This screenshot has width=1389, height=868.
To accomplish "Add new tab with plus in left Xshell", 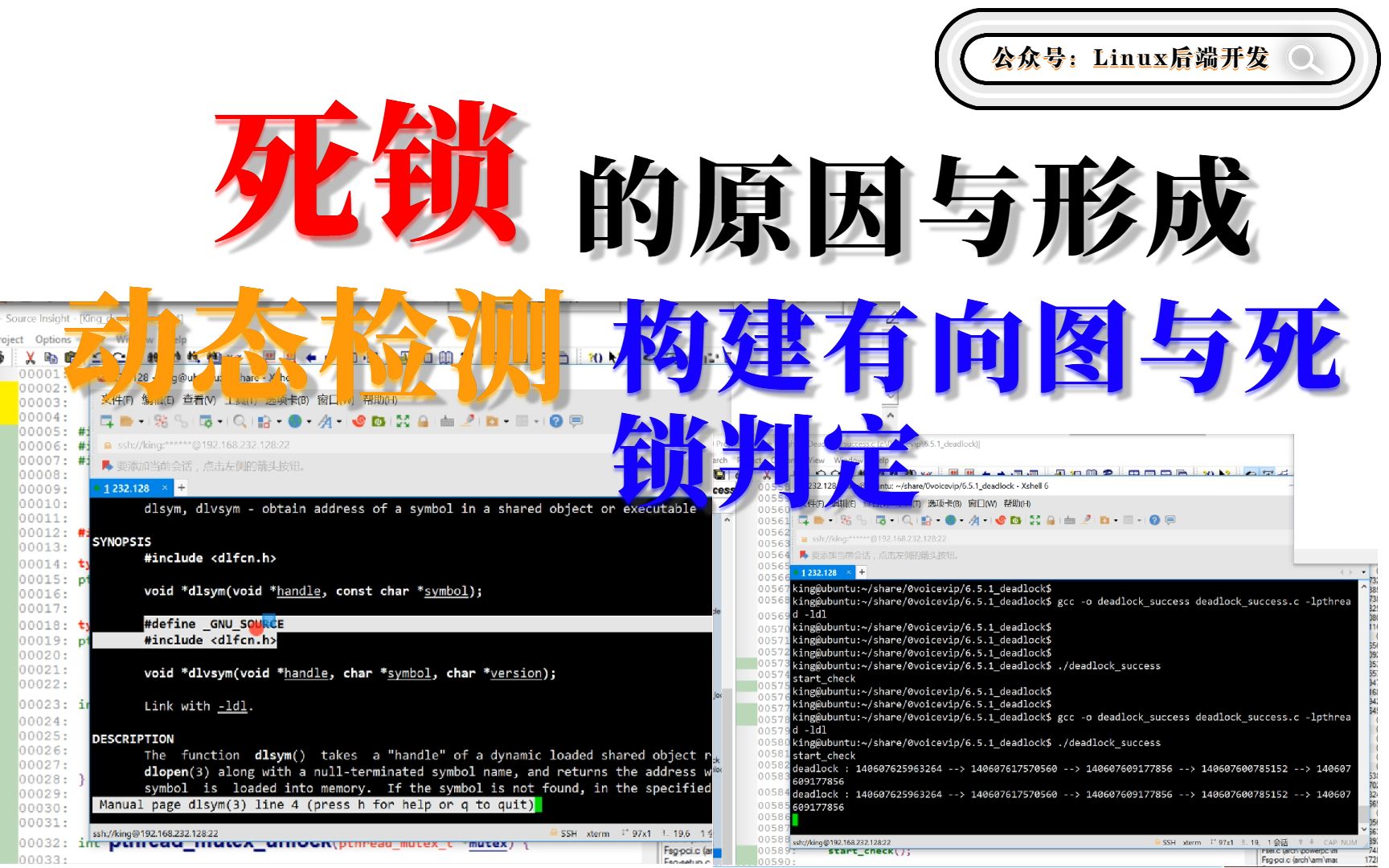I will pyautogui.click(x=182, y=488).
